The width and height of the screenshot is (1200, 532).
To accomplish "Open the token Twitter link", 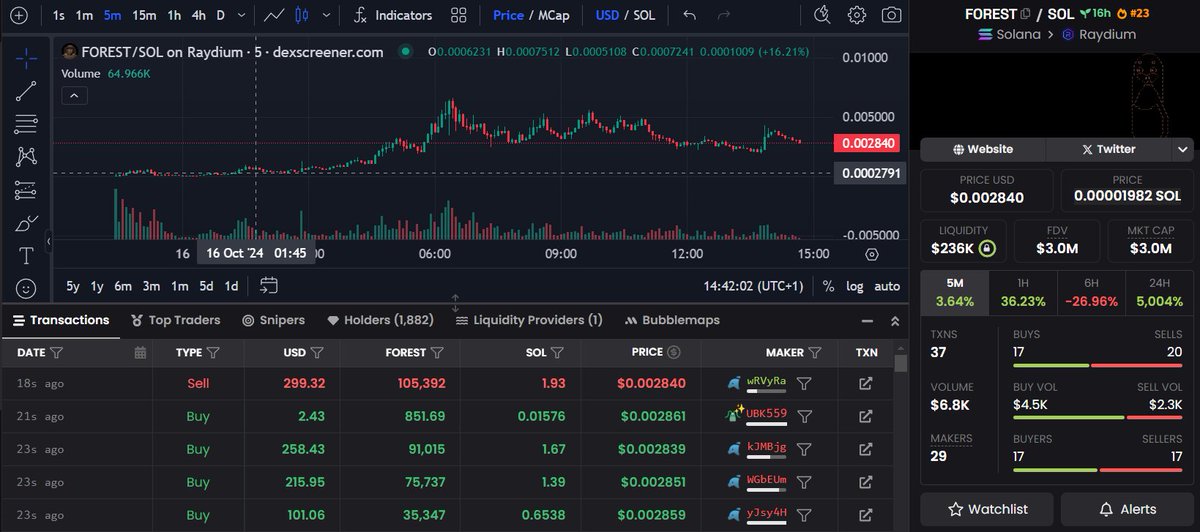I will click(x=1108, y=149).
